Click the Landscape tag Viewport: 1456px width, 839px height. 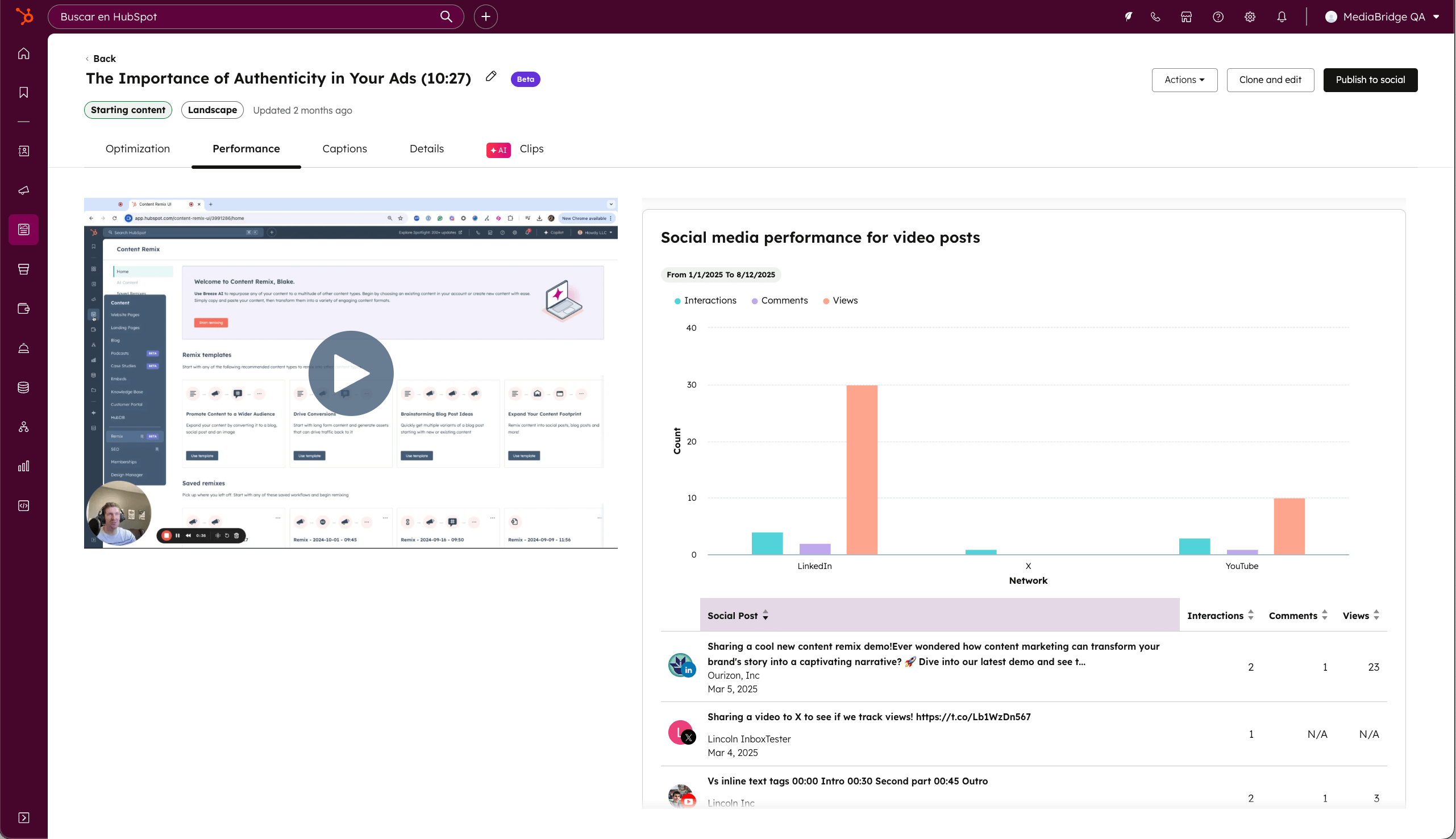coord(212,110)
